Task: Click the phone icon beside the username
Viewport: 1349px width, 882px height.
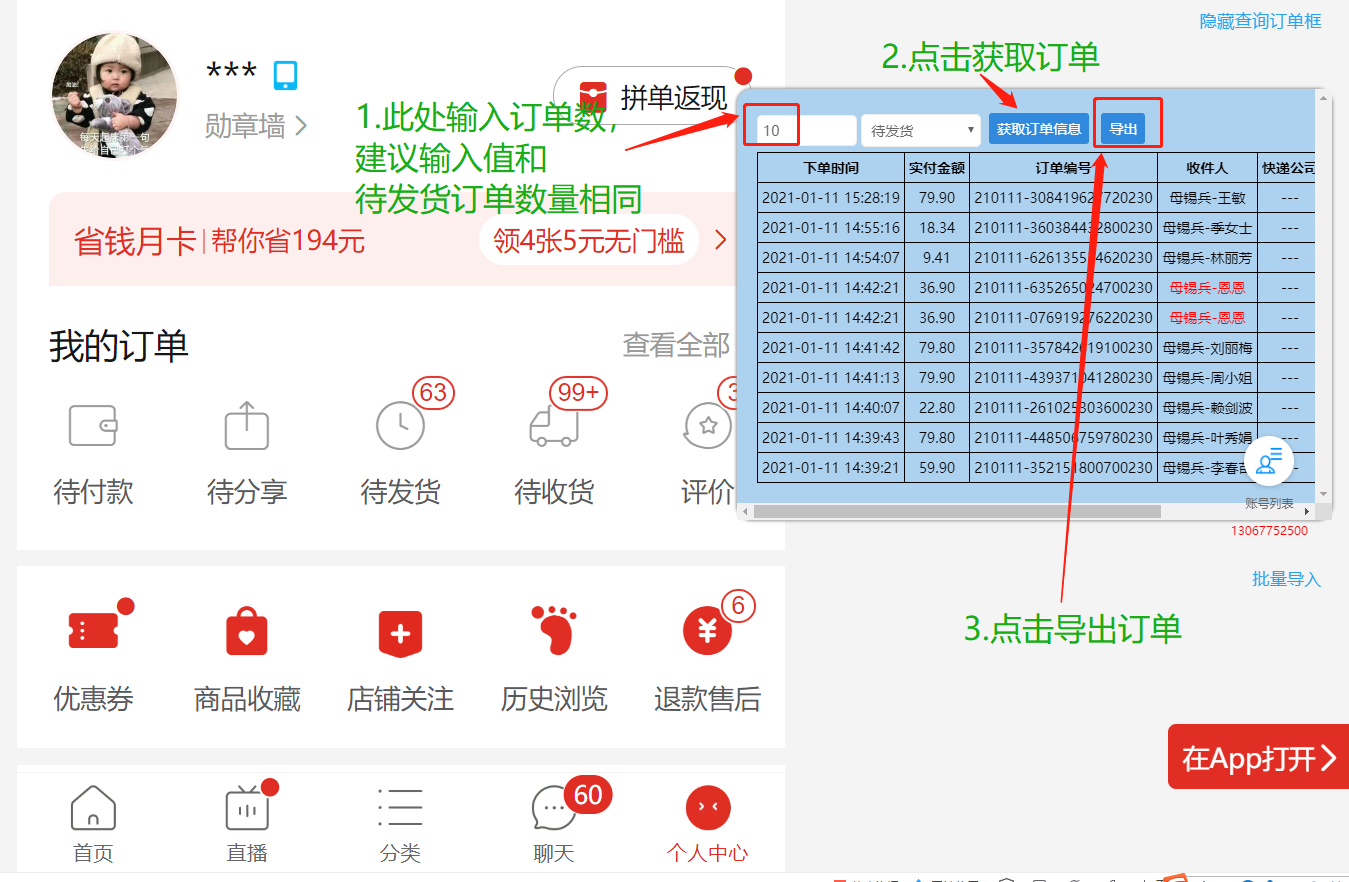Action: tap(286, 75)
